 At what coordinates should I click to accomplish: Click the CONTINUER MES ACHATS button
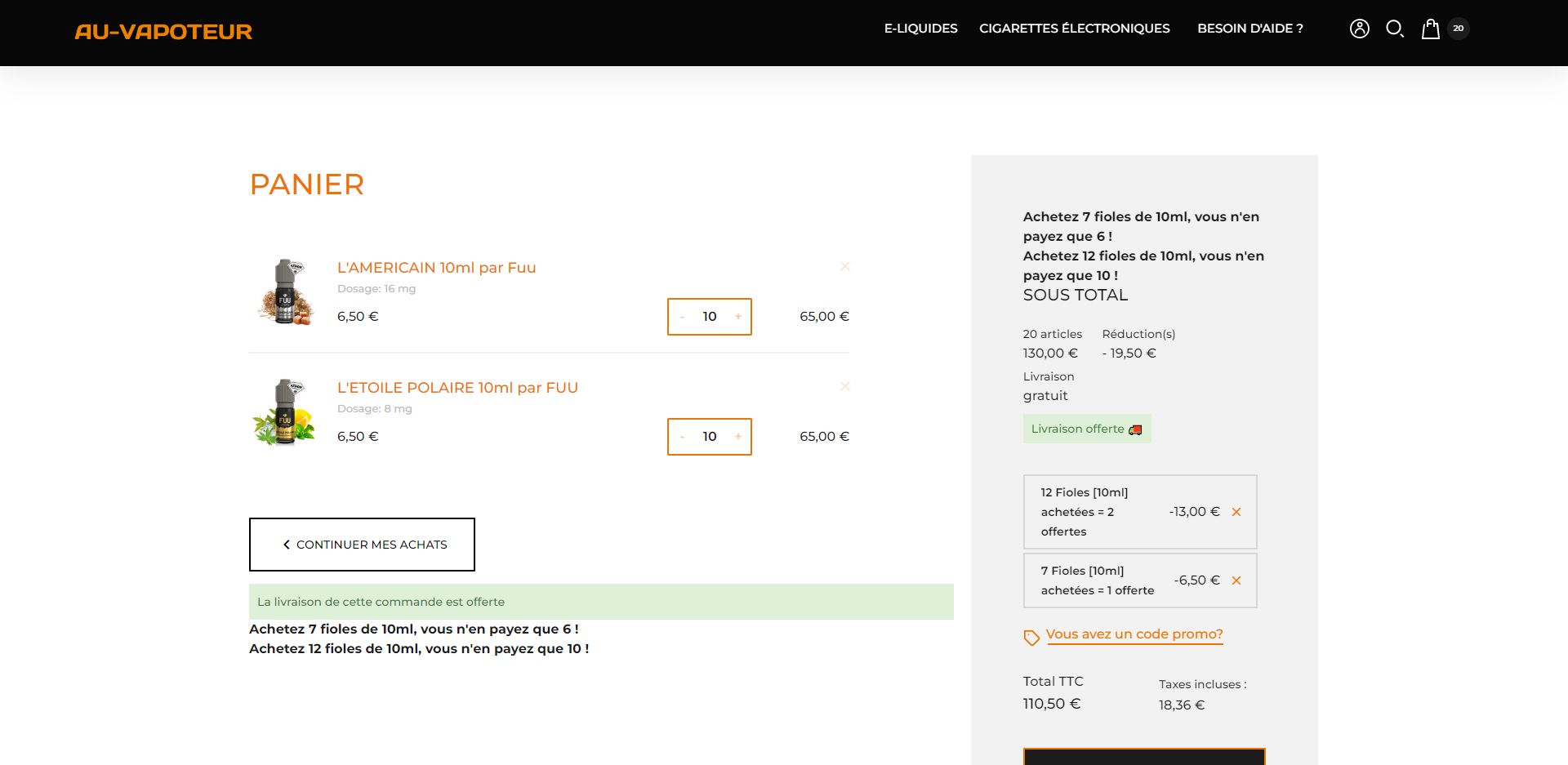(x=362, y=545)
